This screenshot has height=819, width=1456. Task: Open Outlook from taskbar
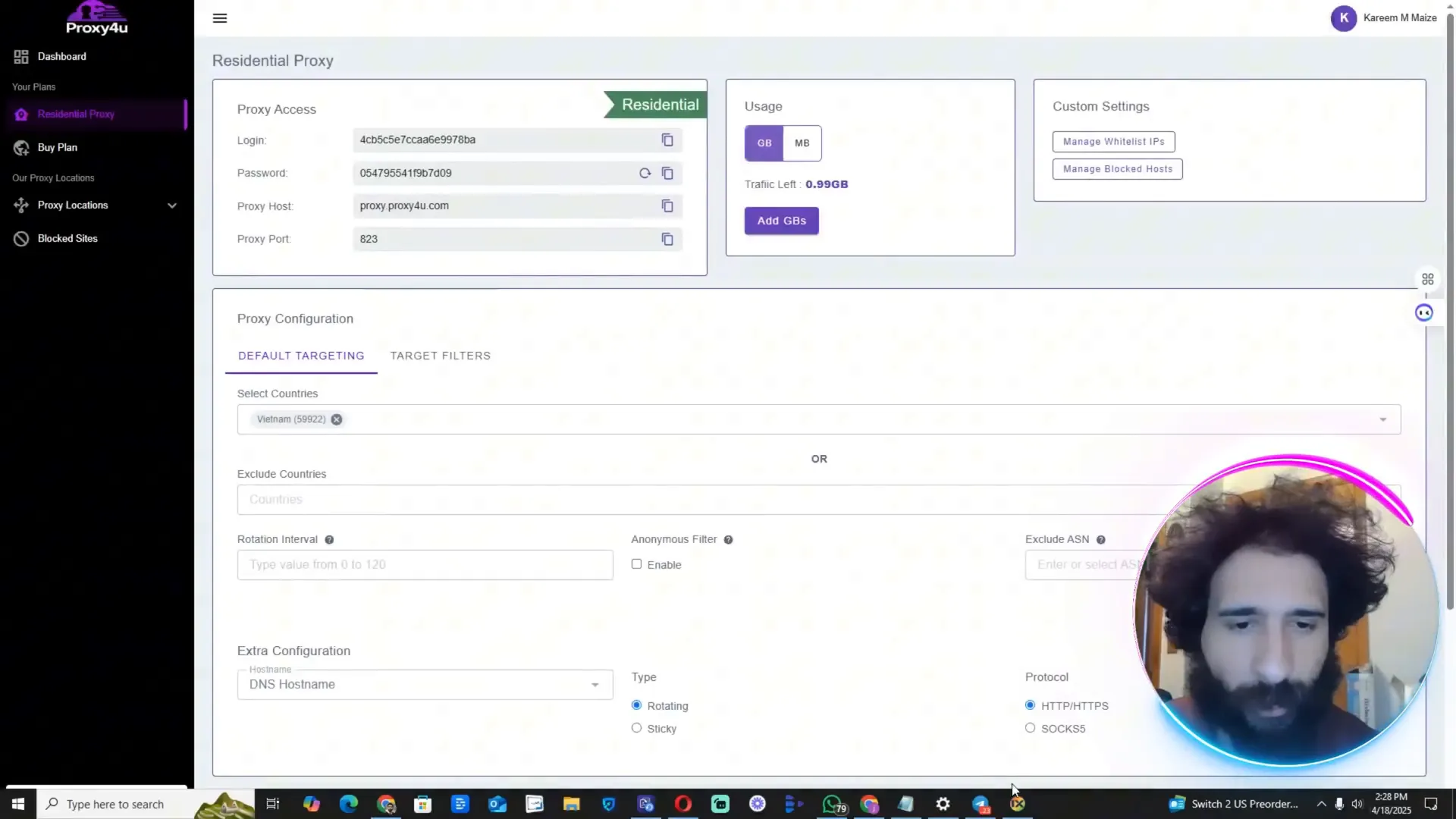tap(497, 804)
